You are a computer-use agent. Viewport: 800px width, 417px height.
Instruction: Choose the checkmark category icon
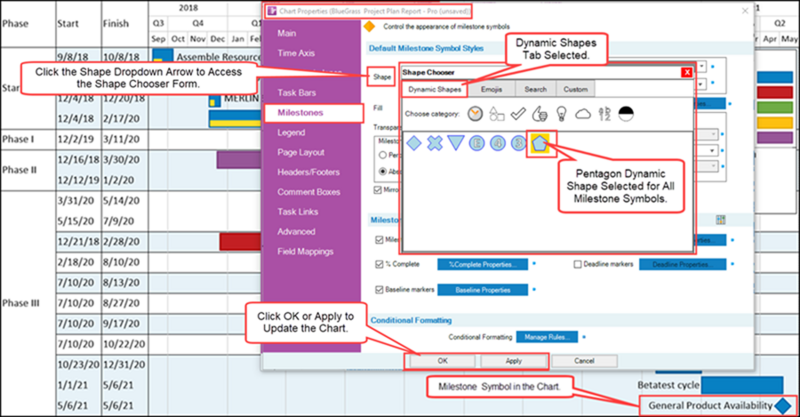coord(518,114)
